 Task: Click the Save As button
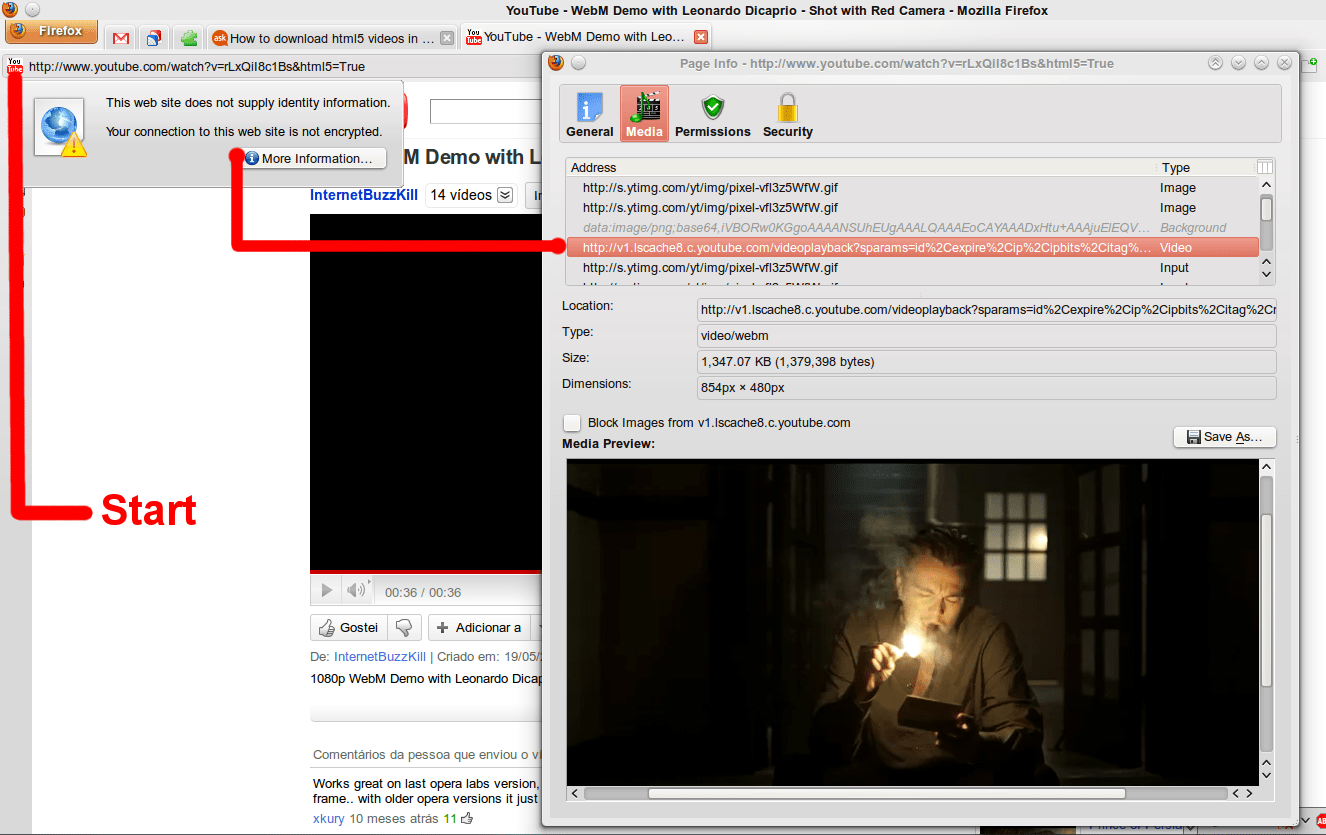(1225, 437)
